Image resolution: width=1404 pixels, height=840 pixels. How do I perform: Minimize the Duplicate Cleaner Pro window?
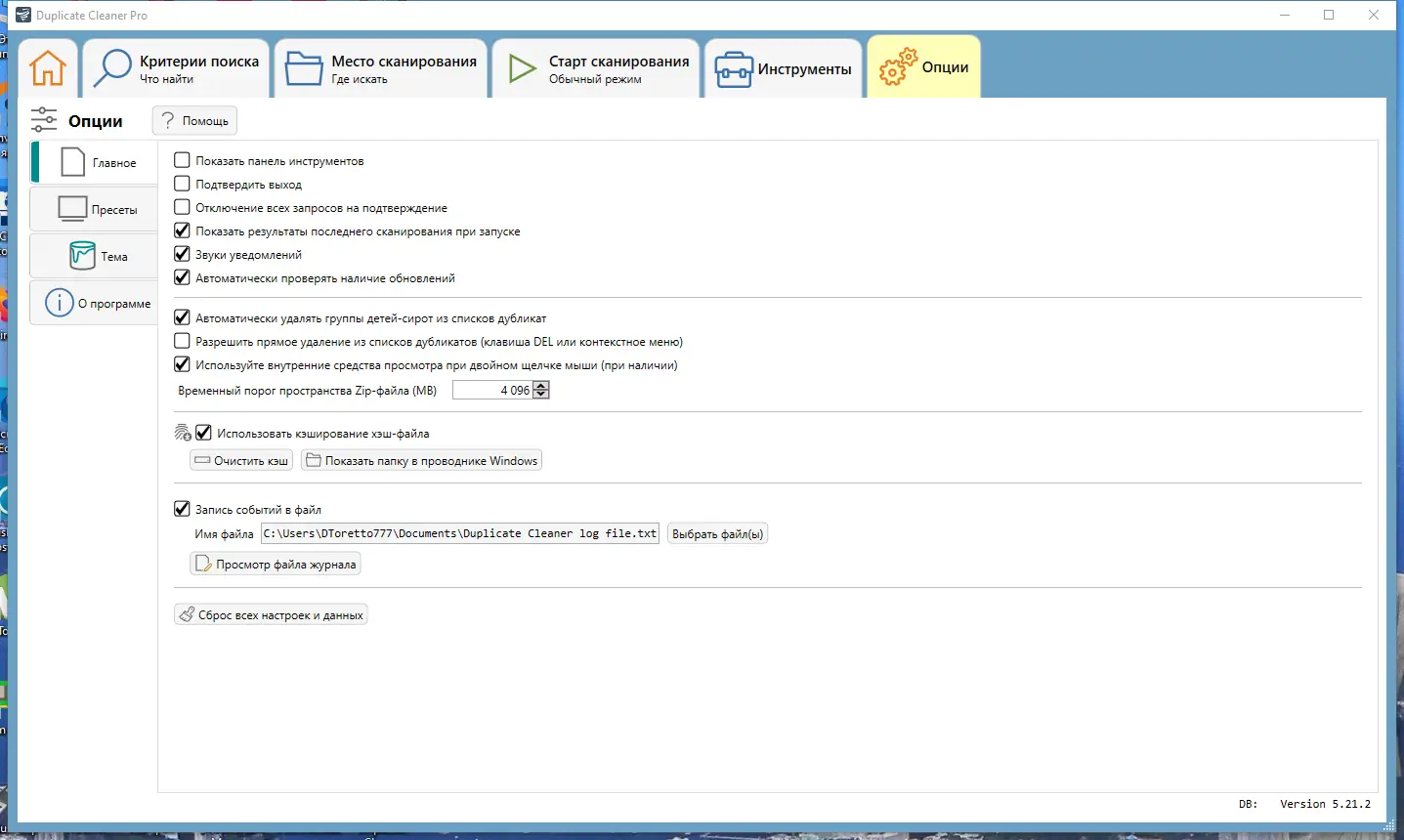click(x=1285, y=15)
